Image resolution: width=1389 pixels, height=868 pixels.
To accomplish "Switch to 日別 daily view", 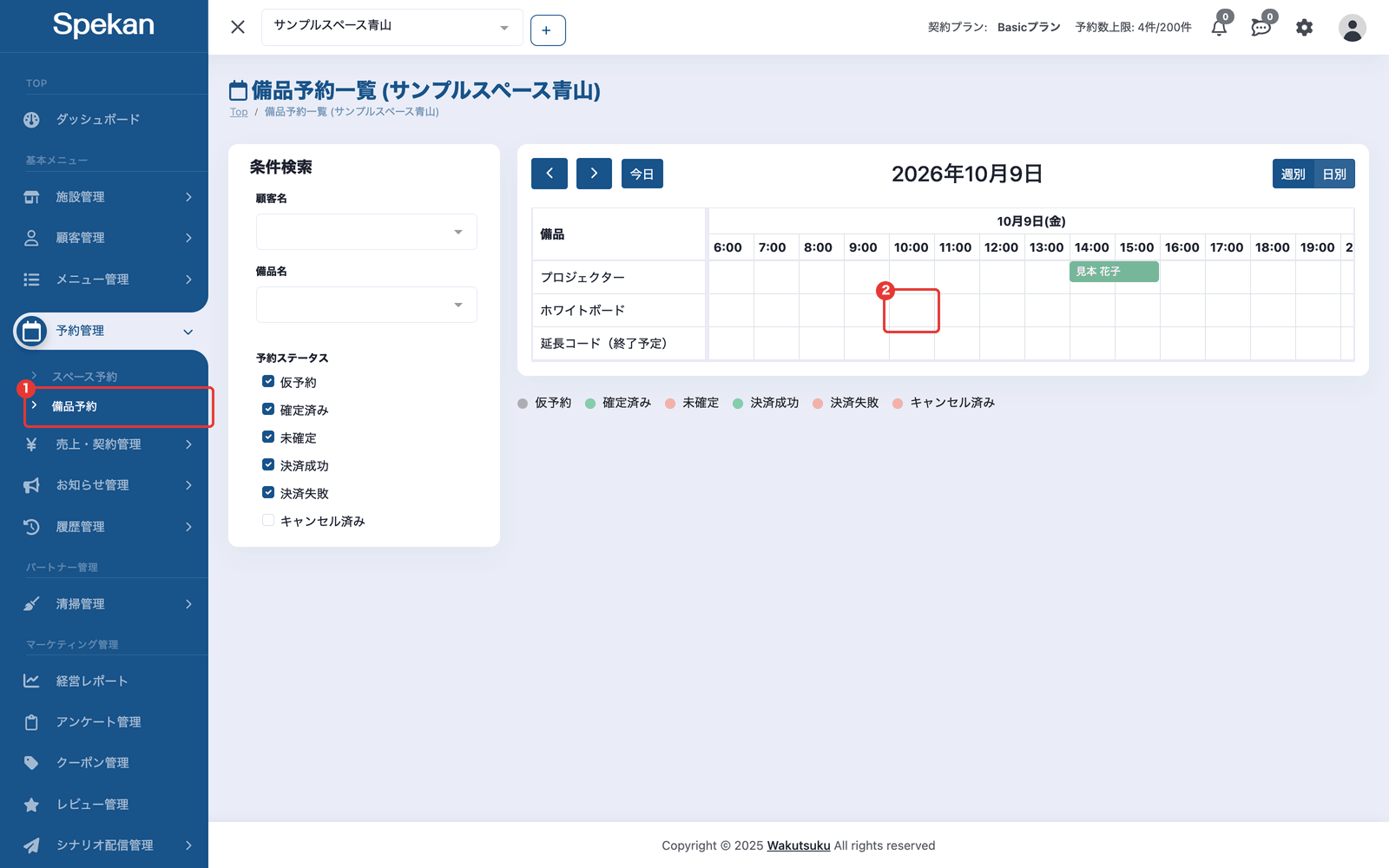I will point(1334,174).
